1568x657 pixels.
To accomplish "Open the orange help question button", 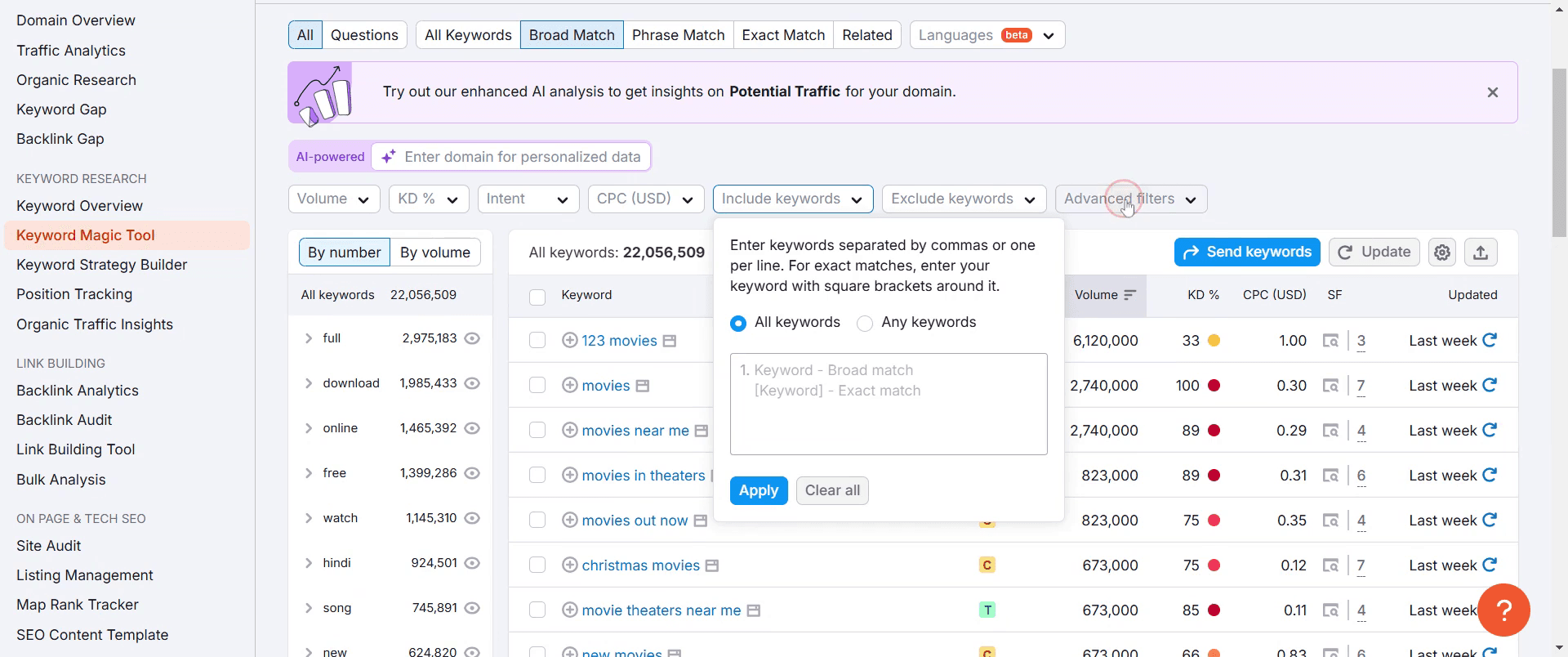I will [1503, 610].
